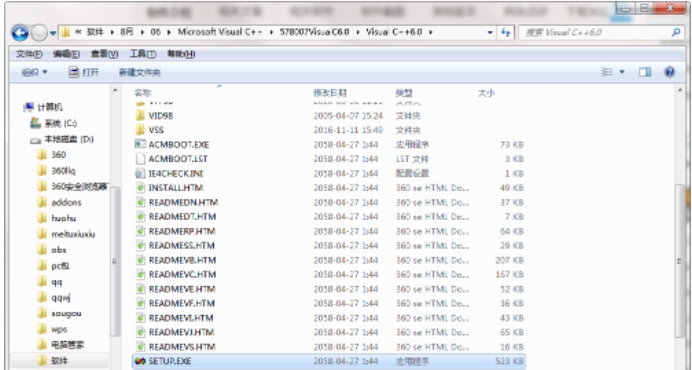Click the 打开 toolbar button
This screenshot has width=692, height=370.
(x=84, y=72)
